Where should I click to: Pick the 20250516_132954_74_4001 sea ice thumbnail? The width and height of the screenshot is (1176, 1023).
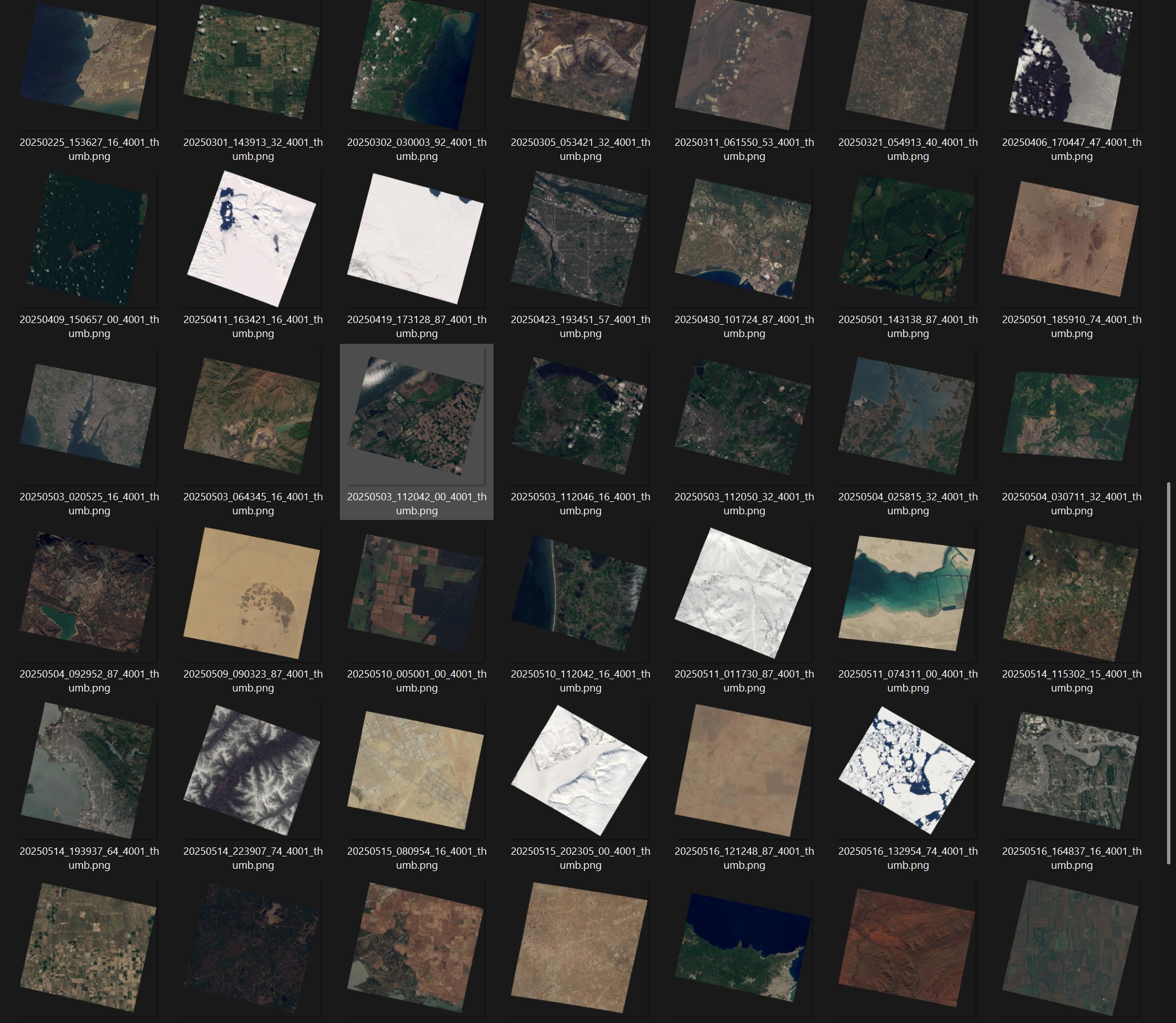[x=907, y=771]
